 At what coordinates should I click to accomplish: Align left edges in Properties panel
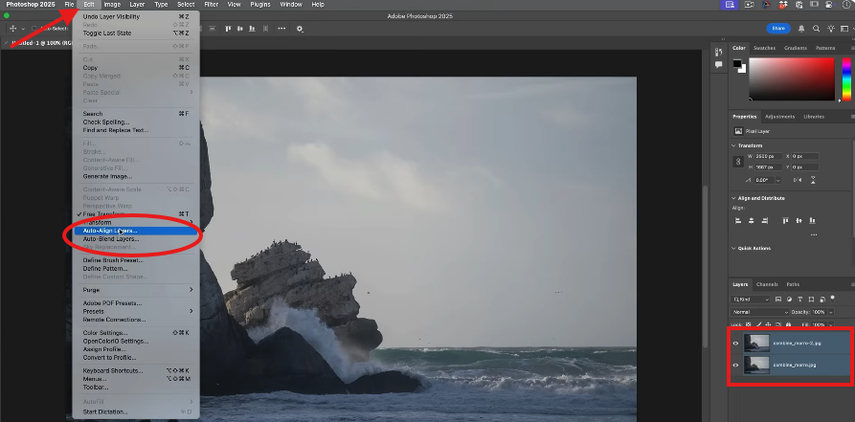pos(738,221)
